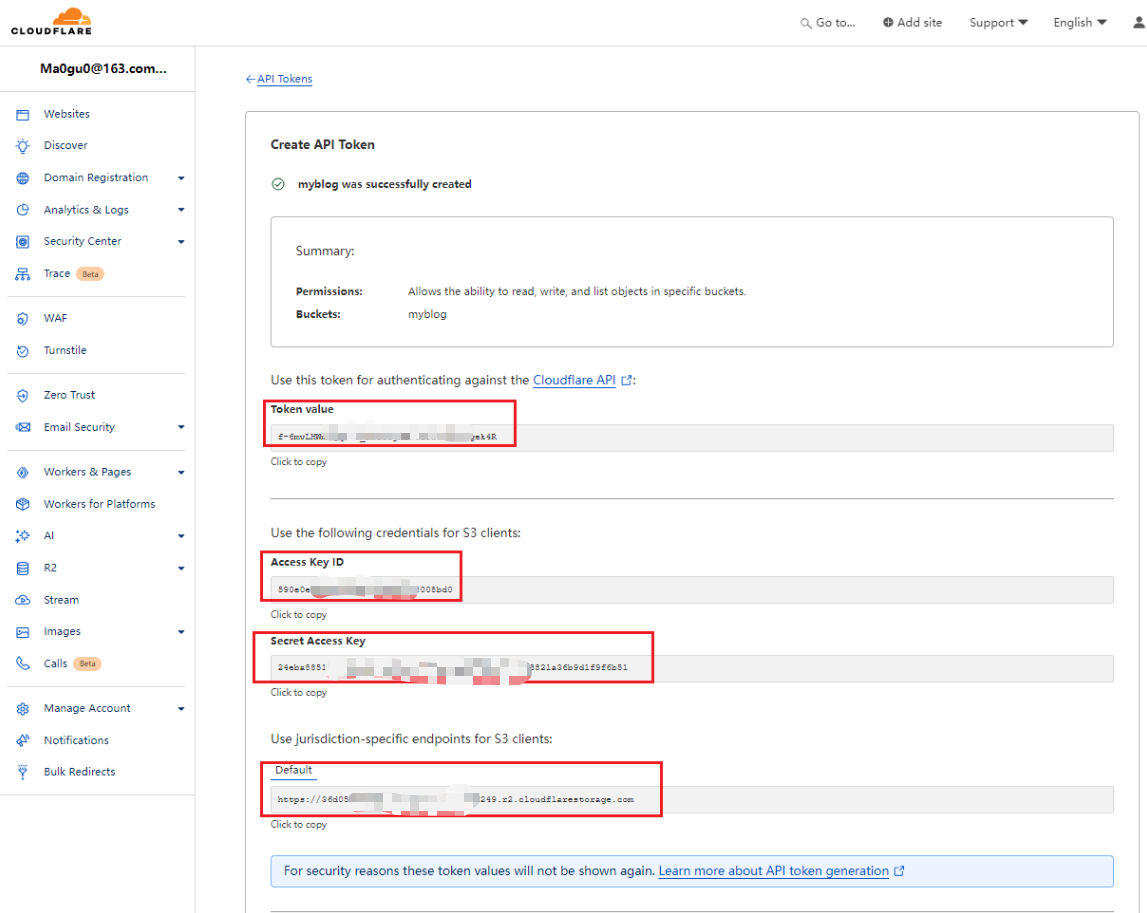
Task: Expand the Images submenu arrow
Action: (x=181, y=632)
